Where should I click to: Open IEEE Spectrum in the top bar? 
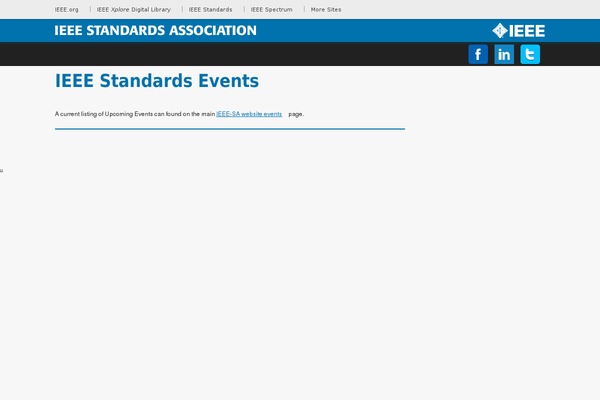click(272, 10)
